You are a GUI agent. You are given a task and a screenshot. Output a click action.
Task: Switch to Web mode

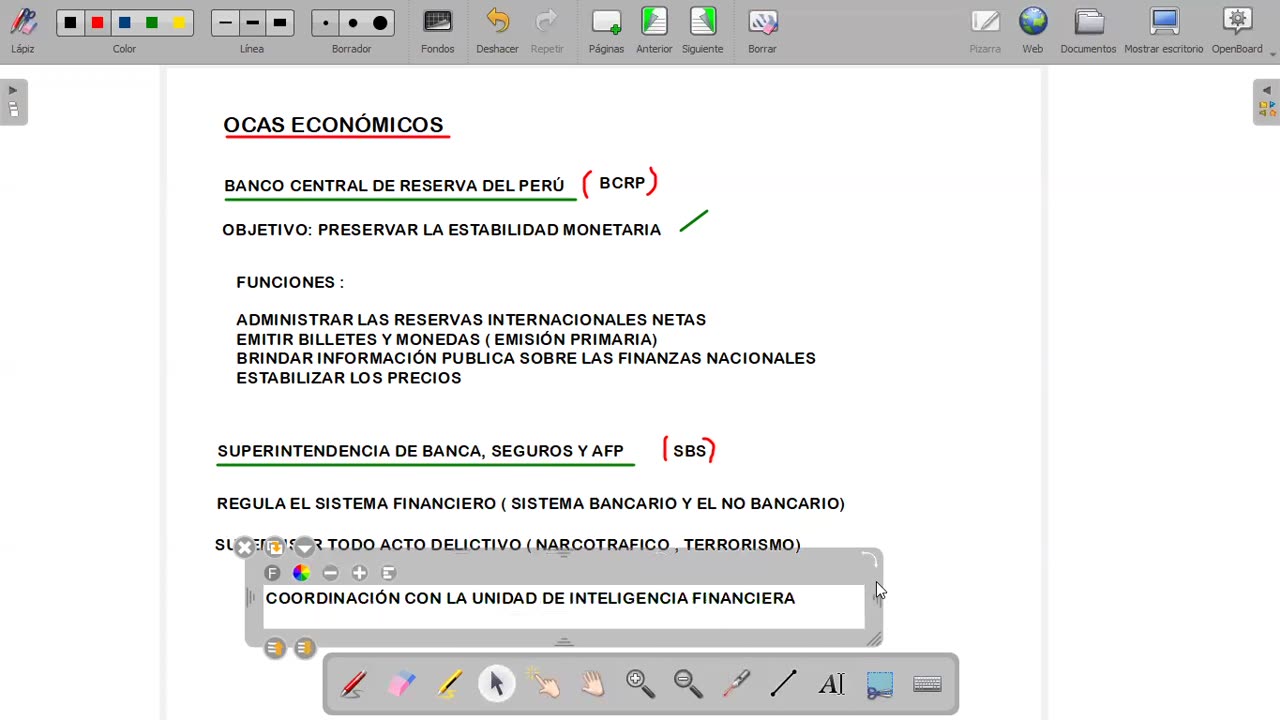[1033, 30]
